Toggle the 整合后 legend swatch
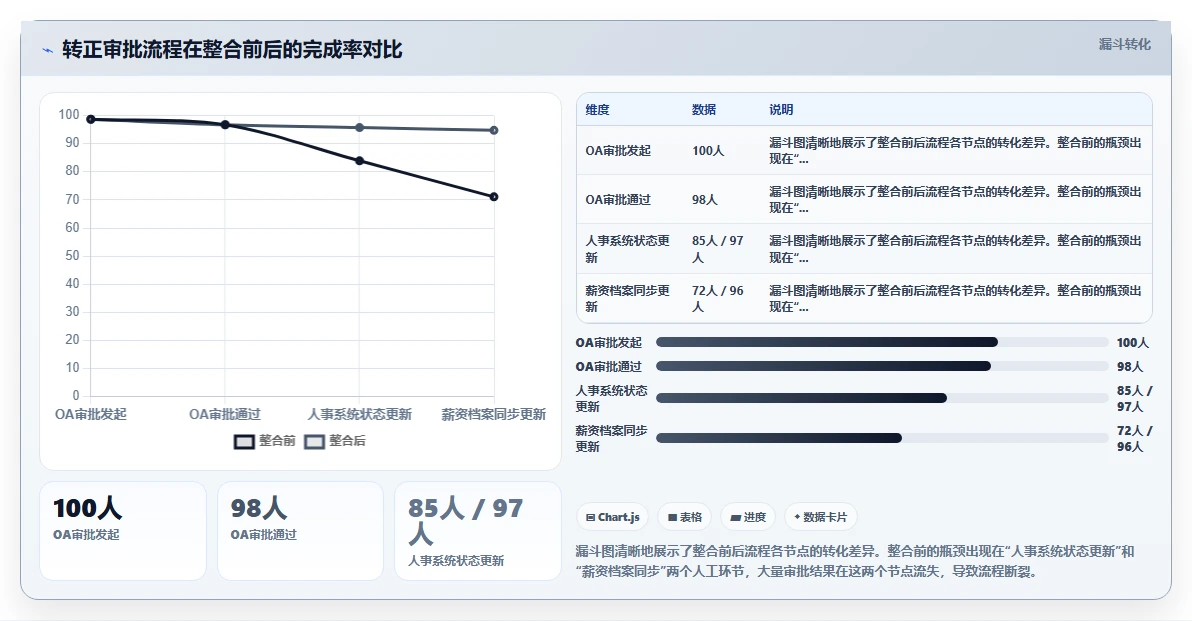Viewport: 1192px width, 621px height. [x=314, y=442]
